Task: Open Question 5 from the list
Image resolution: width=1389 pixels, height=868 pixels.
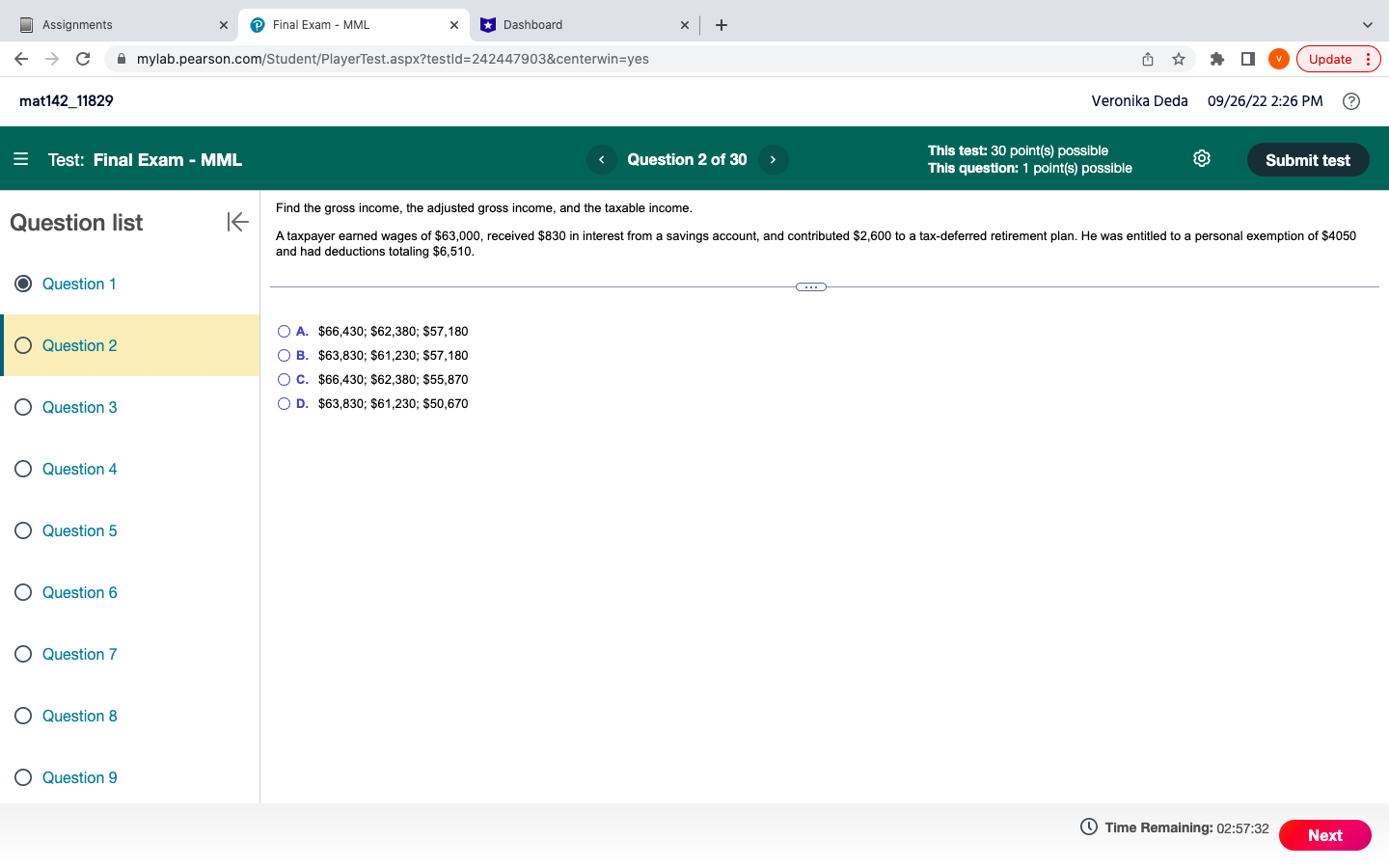Action: point(79,530)
